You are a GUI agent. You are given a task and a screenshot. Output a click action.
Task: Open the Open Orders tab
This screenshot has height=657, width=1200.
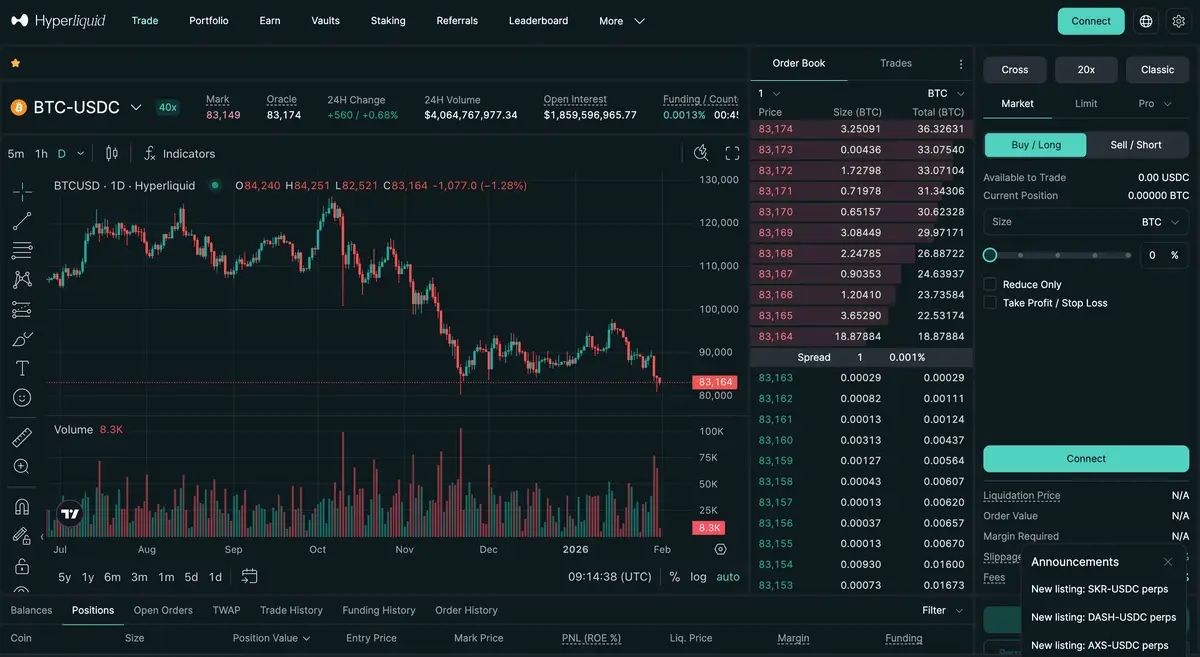pyautogui.click(x=163, y=610)
